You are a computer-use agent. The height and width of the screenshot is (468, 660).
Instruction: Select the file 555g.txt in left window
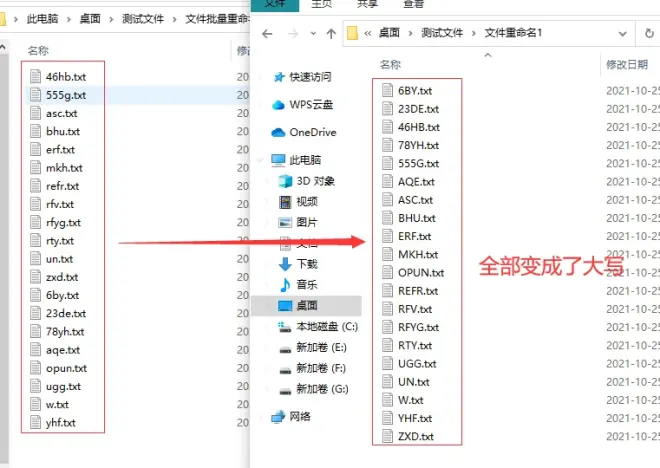coord(65,95)
